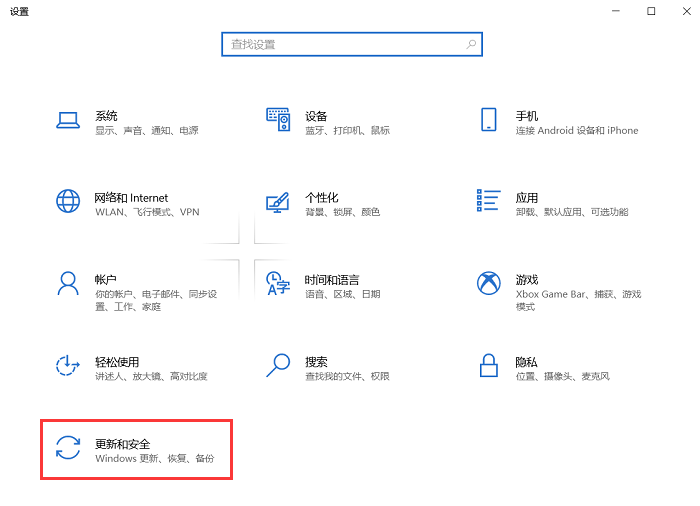Click description 背景、锁屏、颜色

coord(342,212)
